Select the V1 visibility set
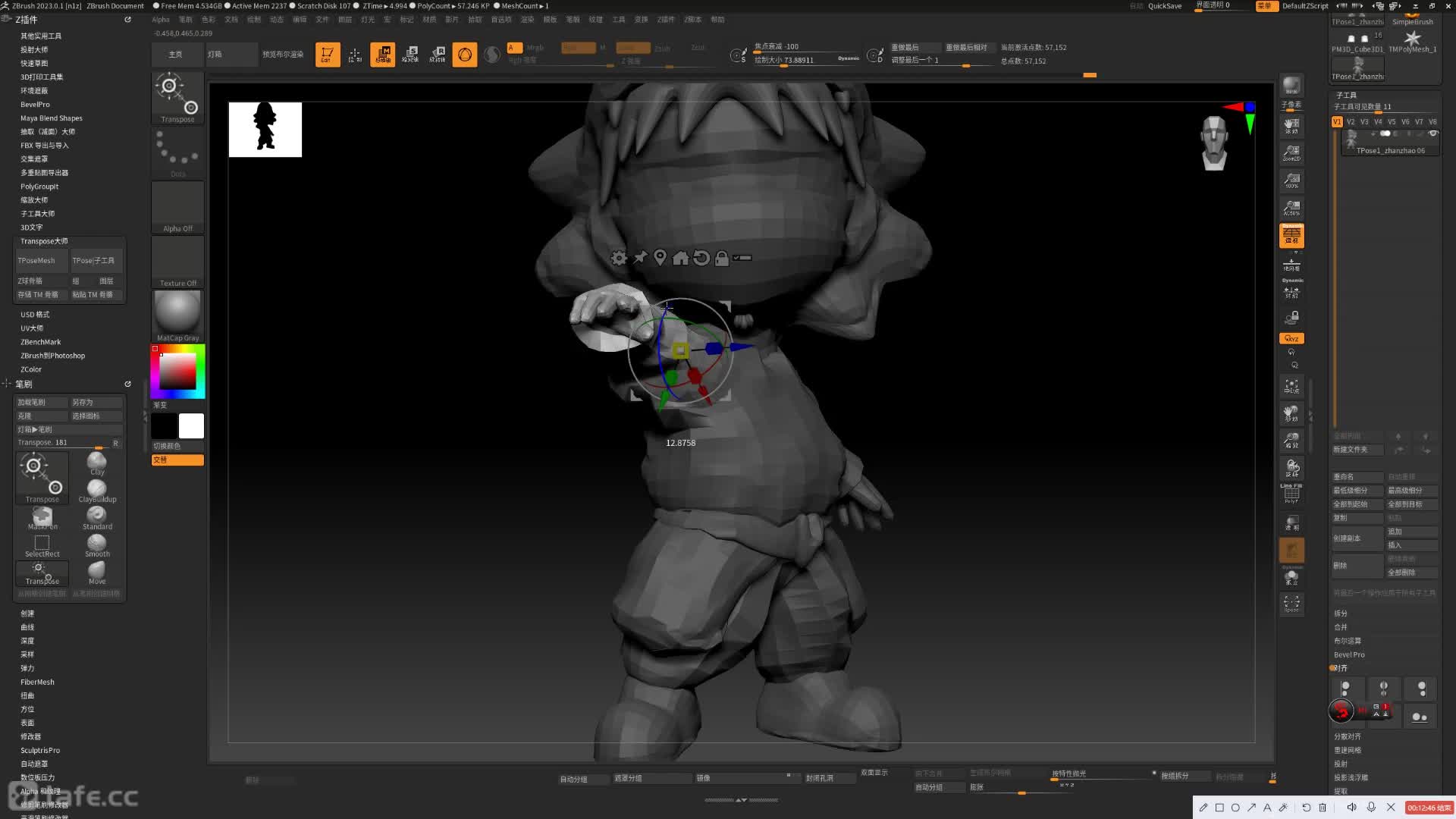 (1337, 121)
